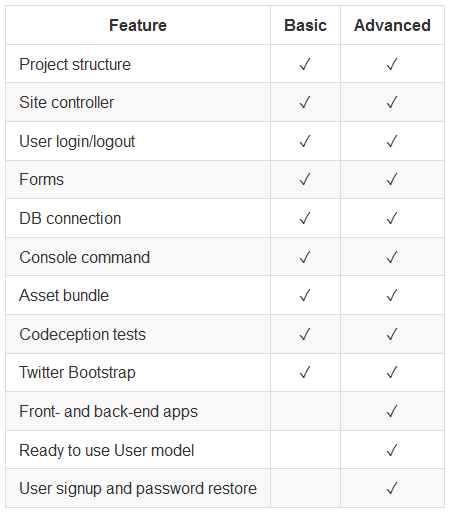Select the Basic column header
451x515 pixels.
click(x=305, y=25)
